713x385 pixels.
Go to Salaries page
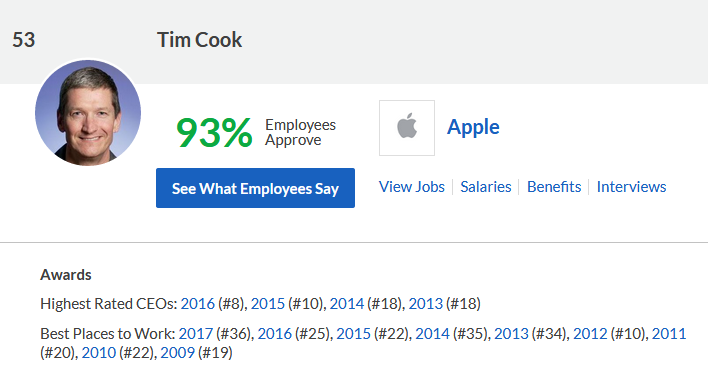pyautogui.click(x=486, y=187)
